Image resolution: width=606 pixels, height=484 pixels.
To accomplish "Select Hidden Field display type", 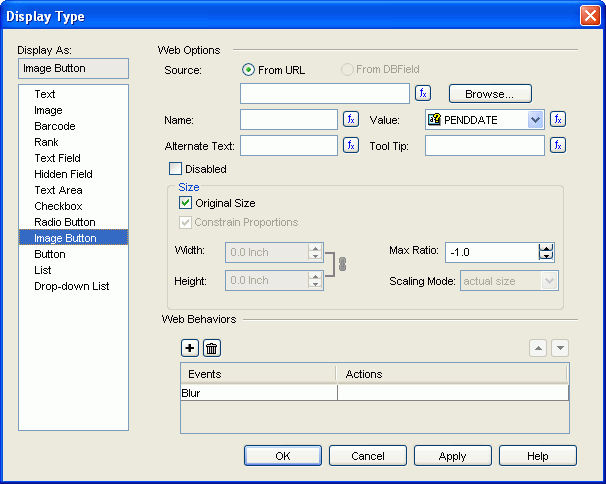I will coord(73,174).
